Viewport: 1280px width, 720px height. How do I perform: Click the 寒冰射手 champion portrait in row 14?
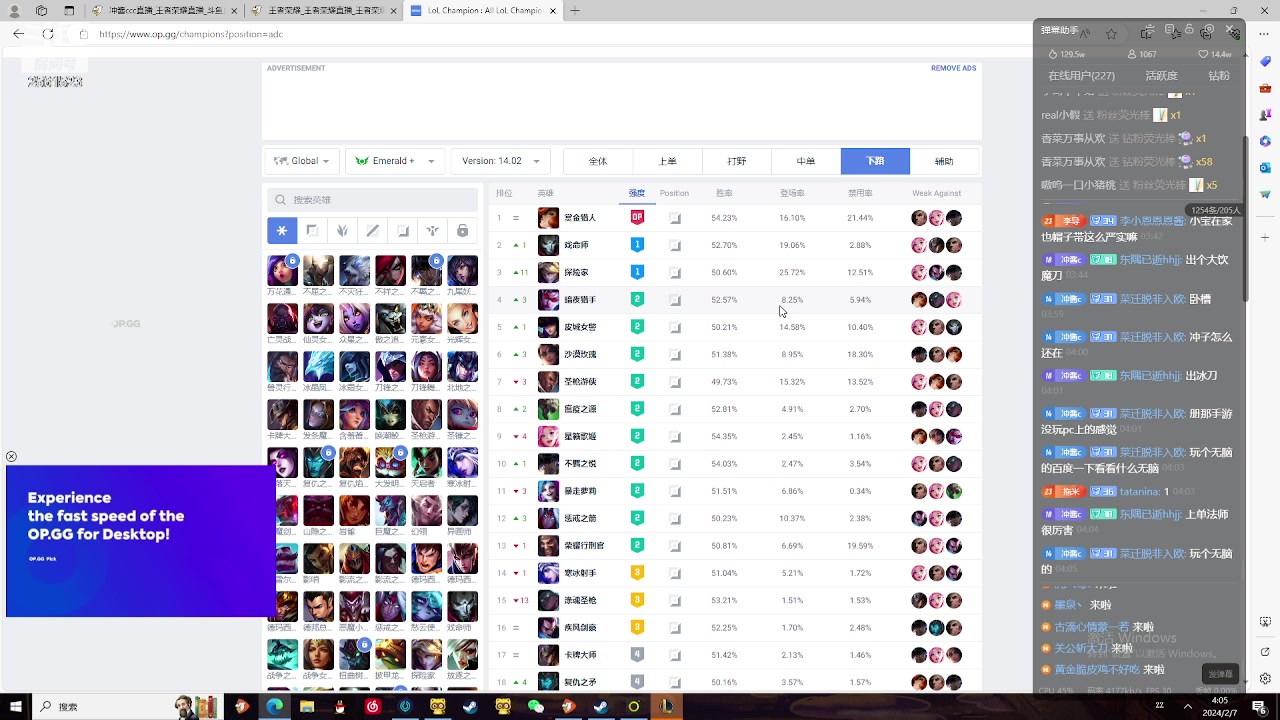[x=548, y=573]
